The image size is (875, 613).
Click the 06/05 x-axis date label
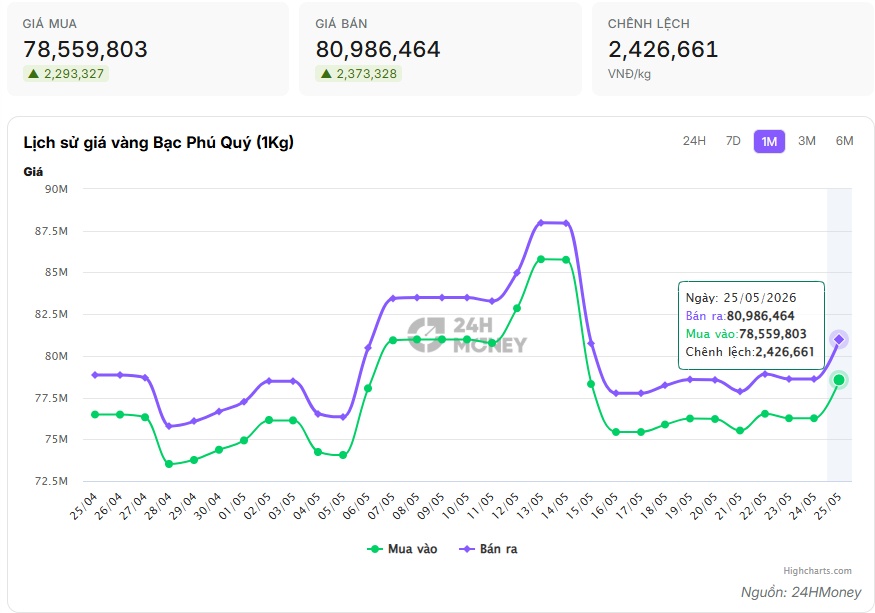(356, 506)
